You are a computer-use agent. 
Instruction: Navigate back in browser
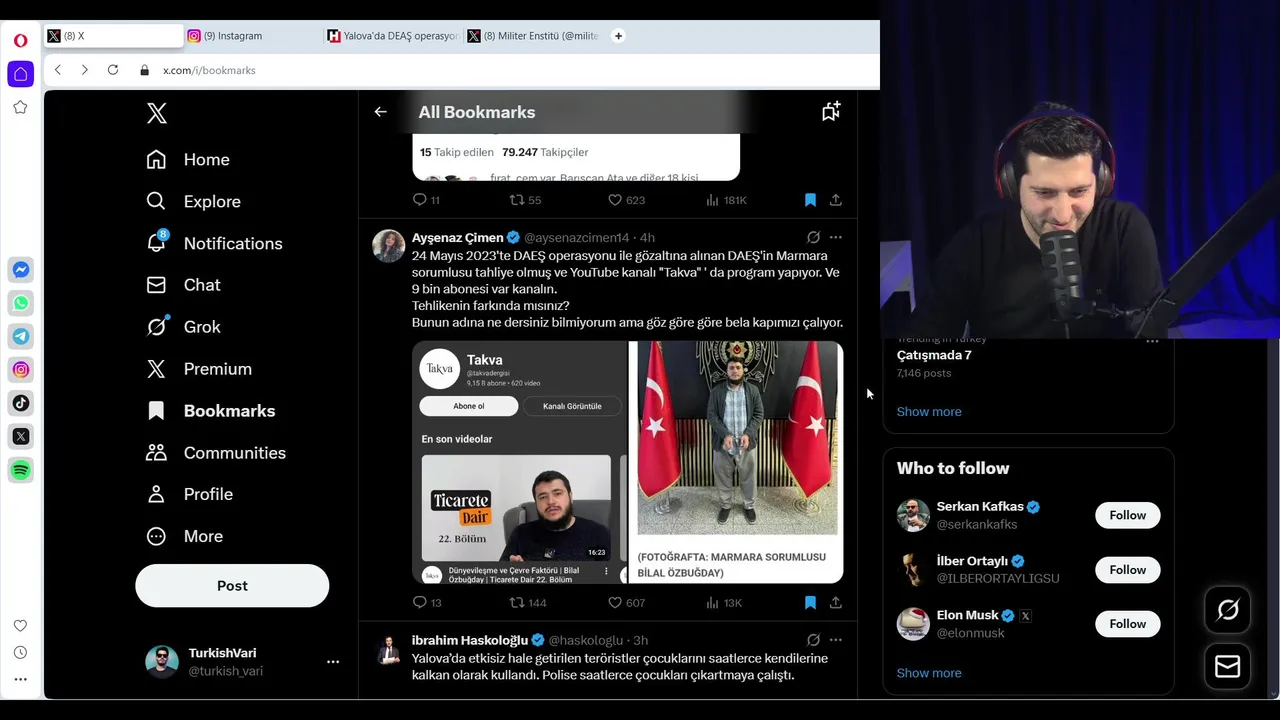click(x=58, y=70)
